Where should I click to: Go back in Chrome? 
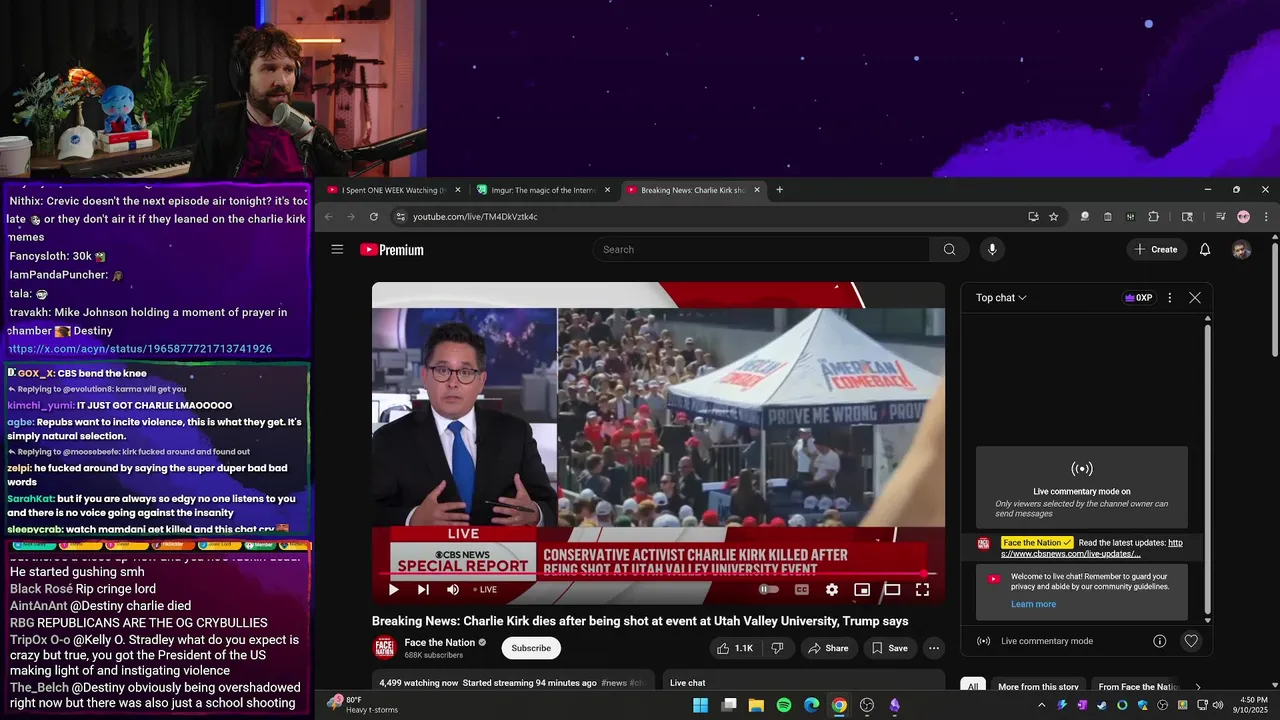(328, 217)
